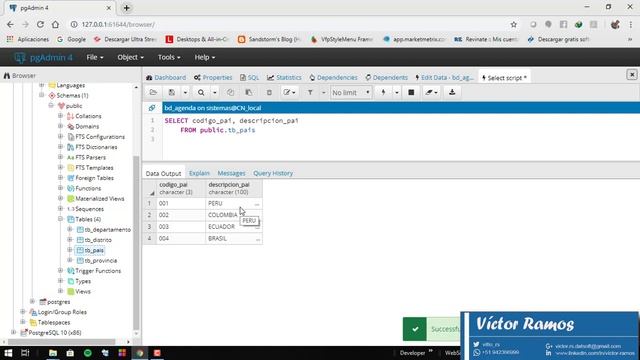Open the Edit Data bd_ag tab
Image resolution: width=640 pixels, height=360 pixels.
444,78
